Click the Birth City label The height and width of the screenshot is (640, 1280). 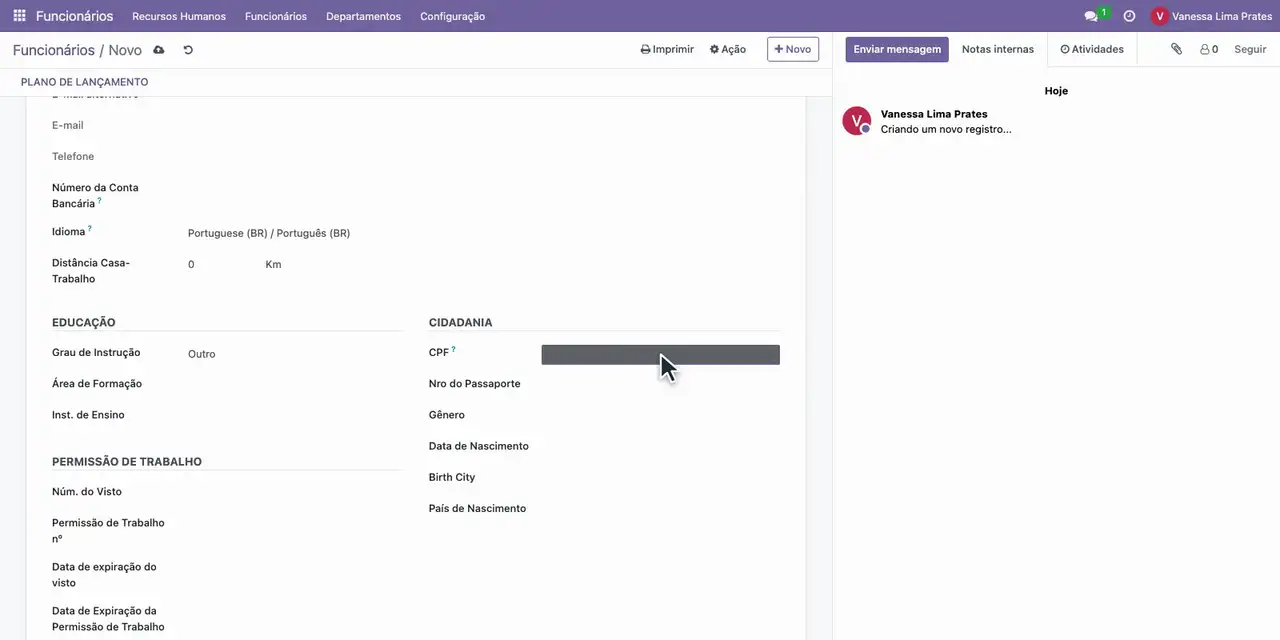(x=452, y=477)
